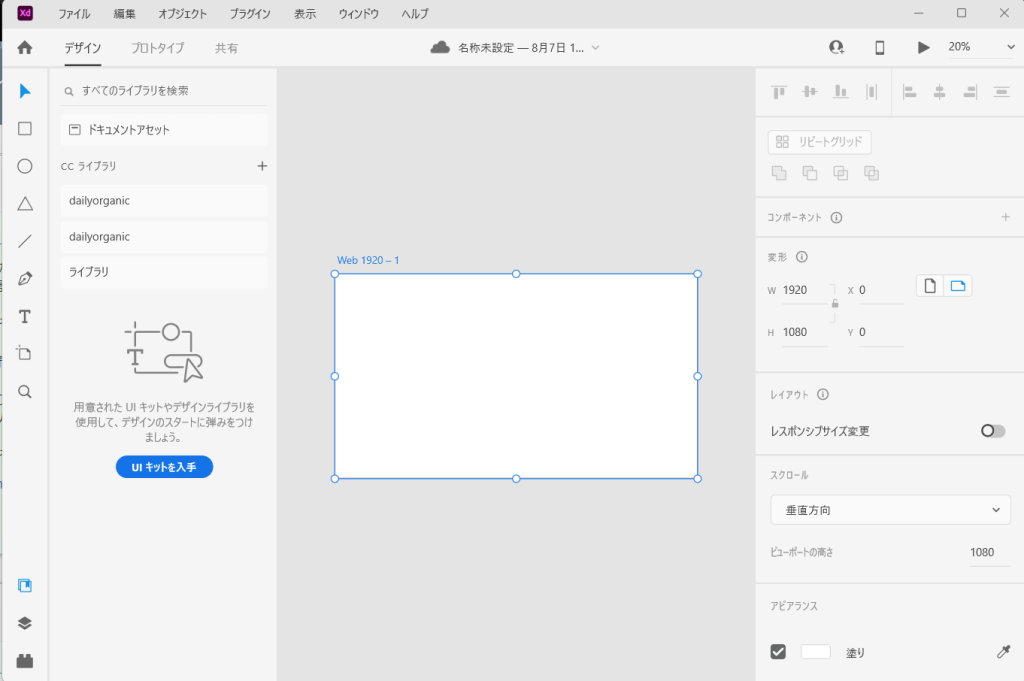Switch to the プロトタイプ tab
The width and height of the screenshot is (1024, 681).
pyautogui.click(x=157, y=47)
